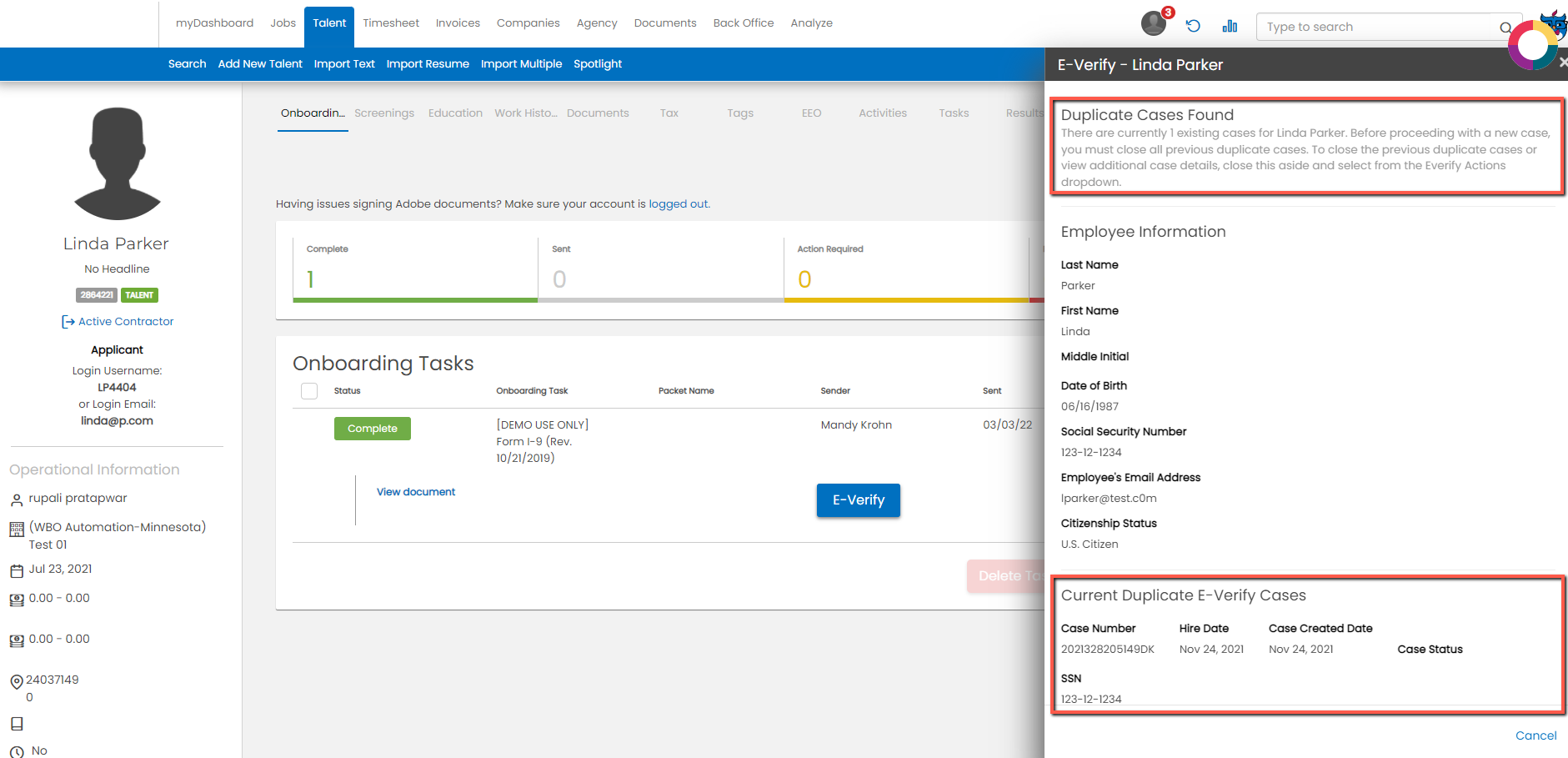
Task: Cancel the E-Verify panel
Action: coord(1535,735)
